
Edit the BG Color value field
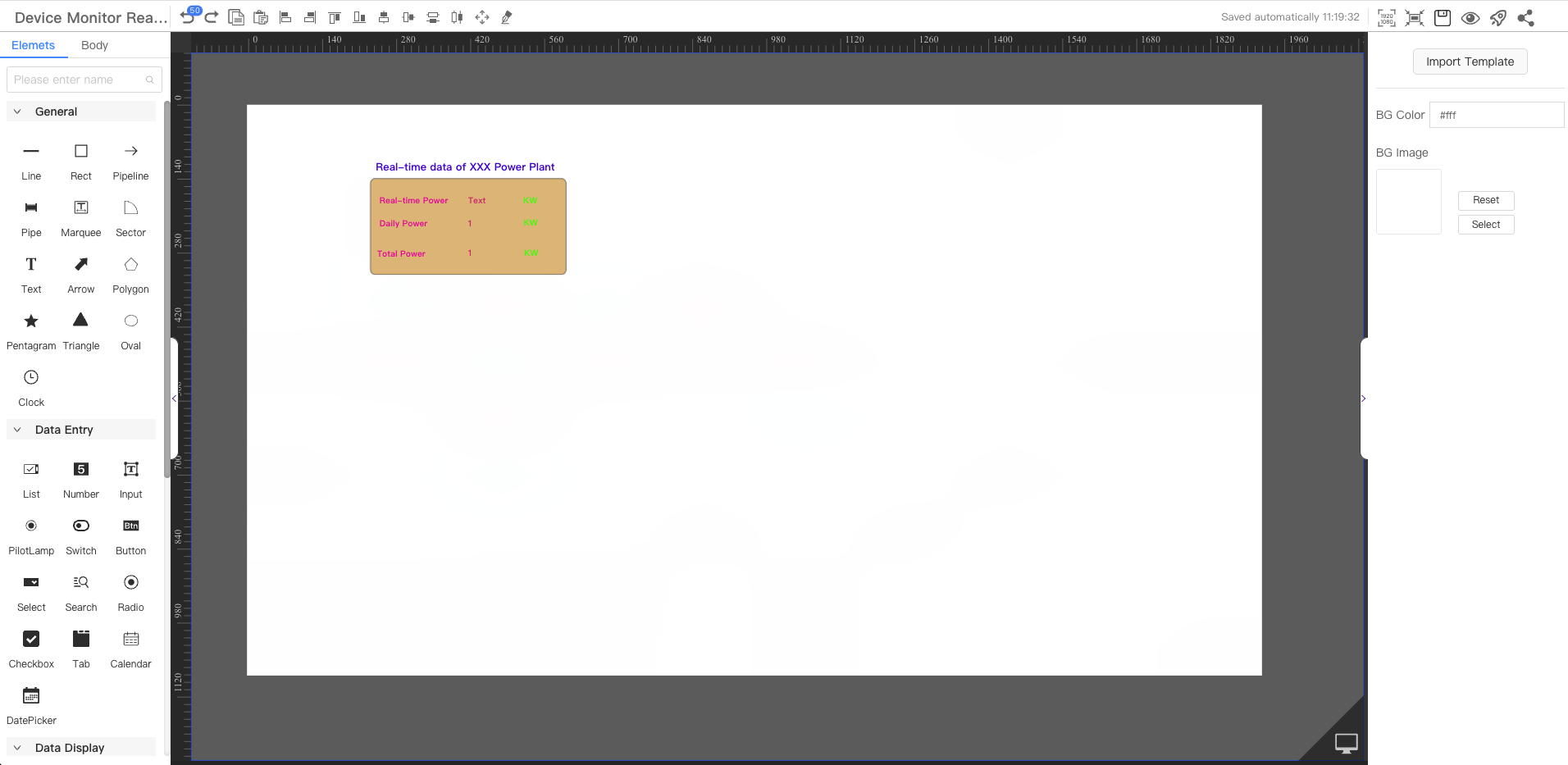point(1497,115)
